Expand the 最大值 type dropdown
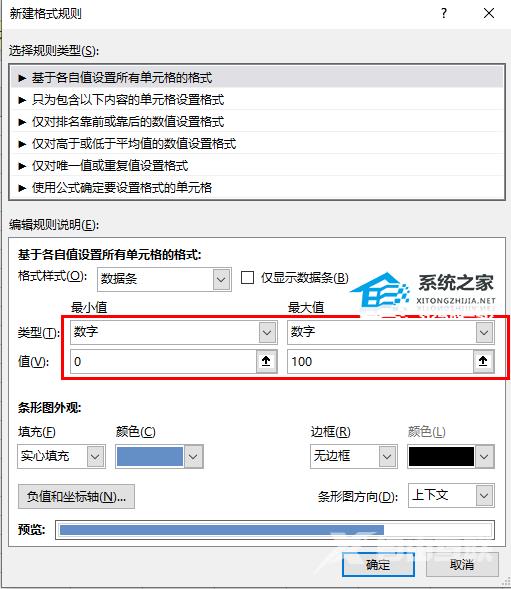 (x=391, y=332)
